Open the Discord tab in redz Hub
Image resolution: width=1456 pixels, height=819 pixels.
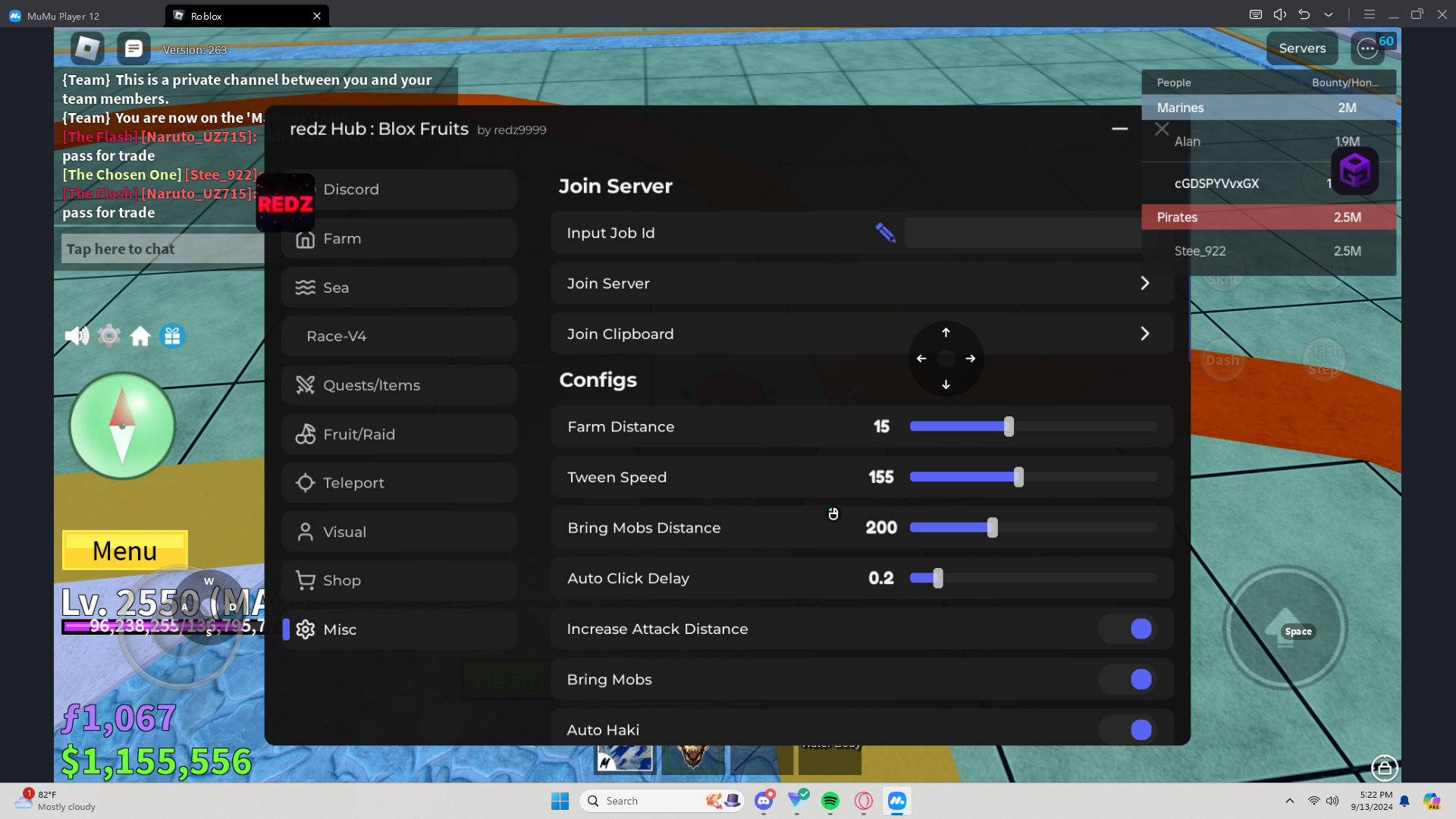(399, 190)
